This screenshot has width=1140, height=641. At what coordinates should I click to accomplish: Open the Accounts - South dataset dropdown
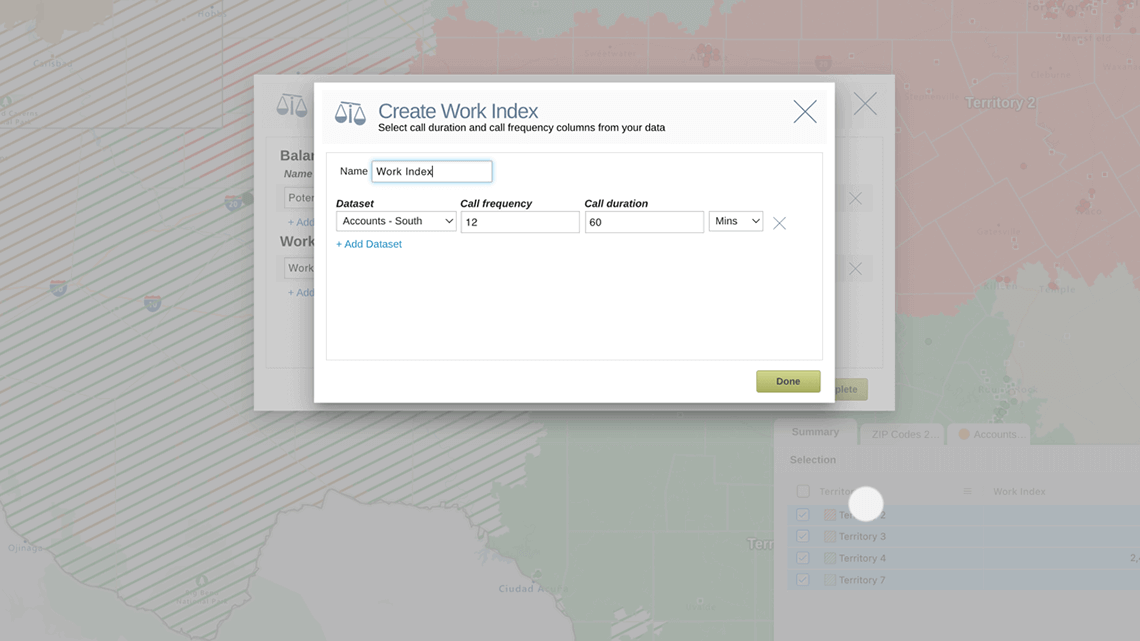396,221
